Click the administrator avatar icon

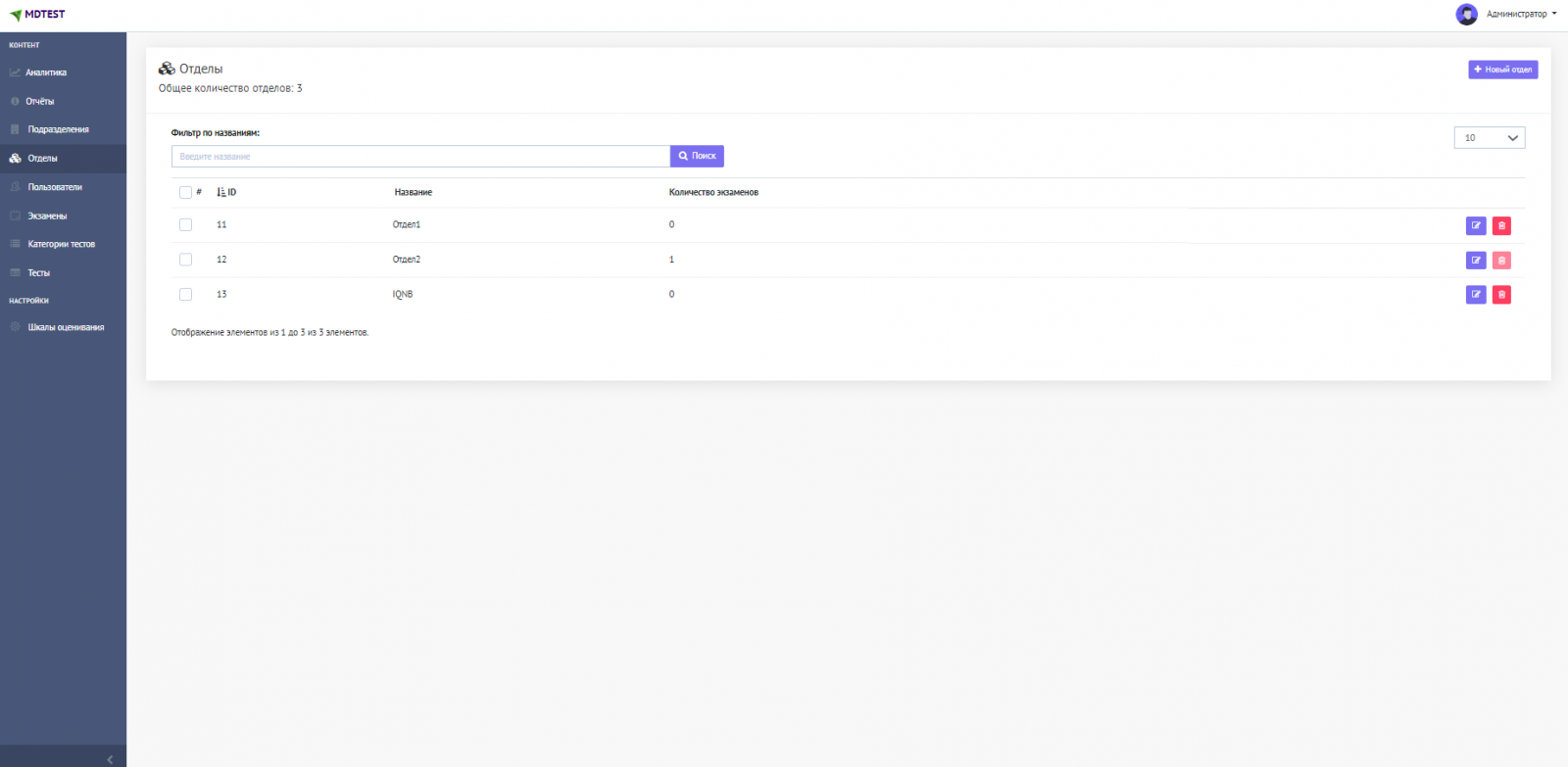click(1466, 14)
